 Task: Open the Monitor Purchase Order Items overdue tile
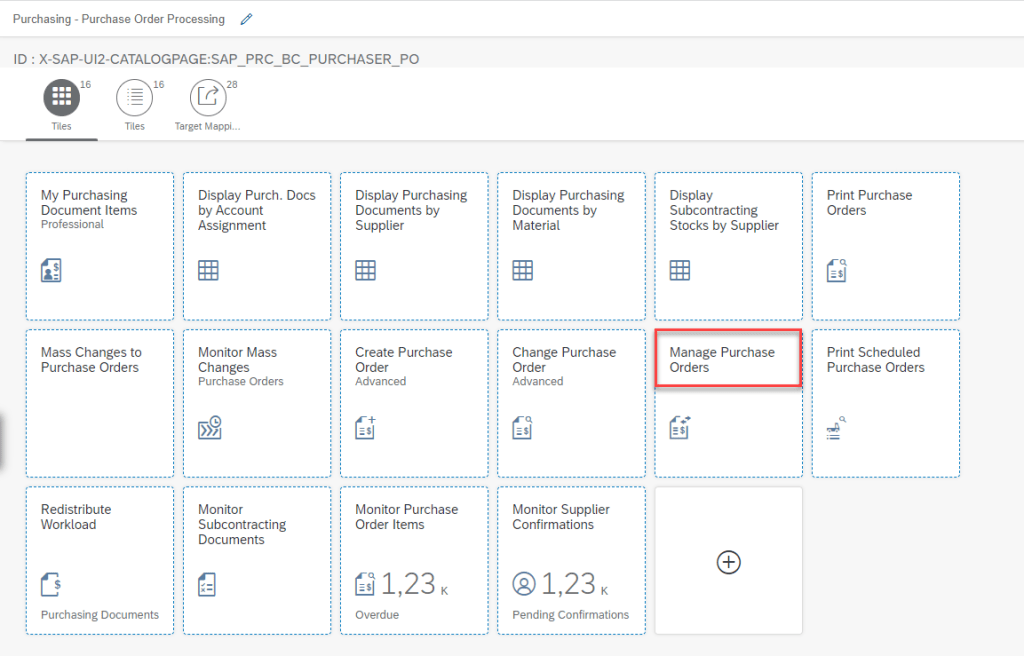pyautogui.click(x=414, y=560)
